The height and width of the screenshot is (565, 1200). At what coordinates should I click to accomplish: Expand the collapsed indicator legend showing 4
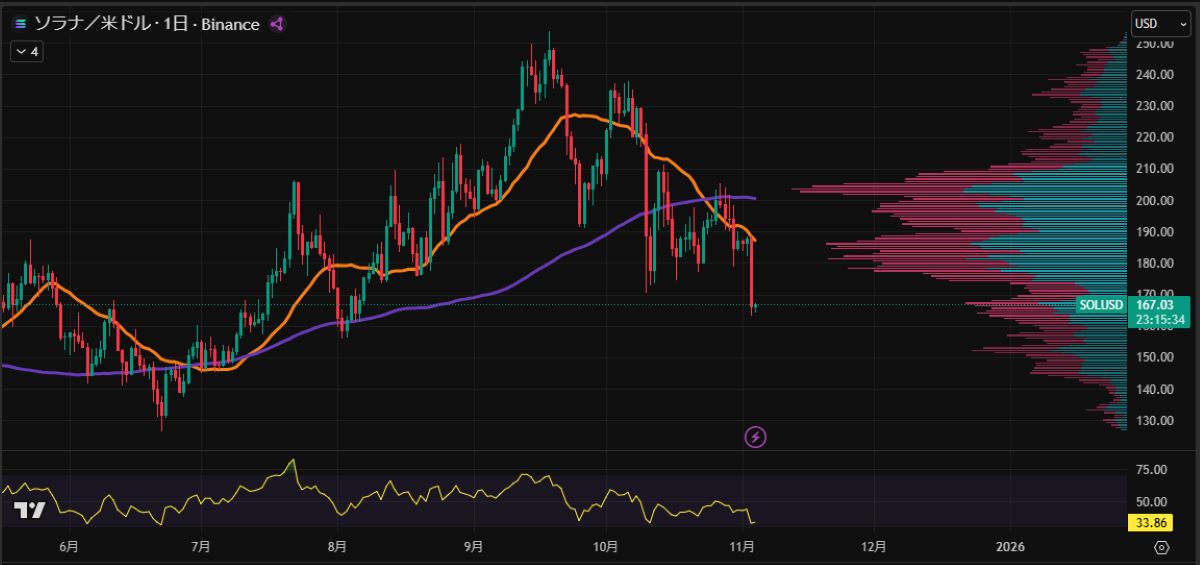click(x=27, y=51)
